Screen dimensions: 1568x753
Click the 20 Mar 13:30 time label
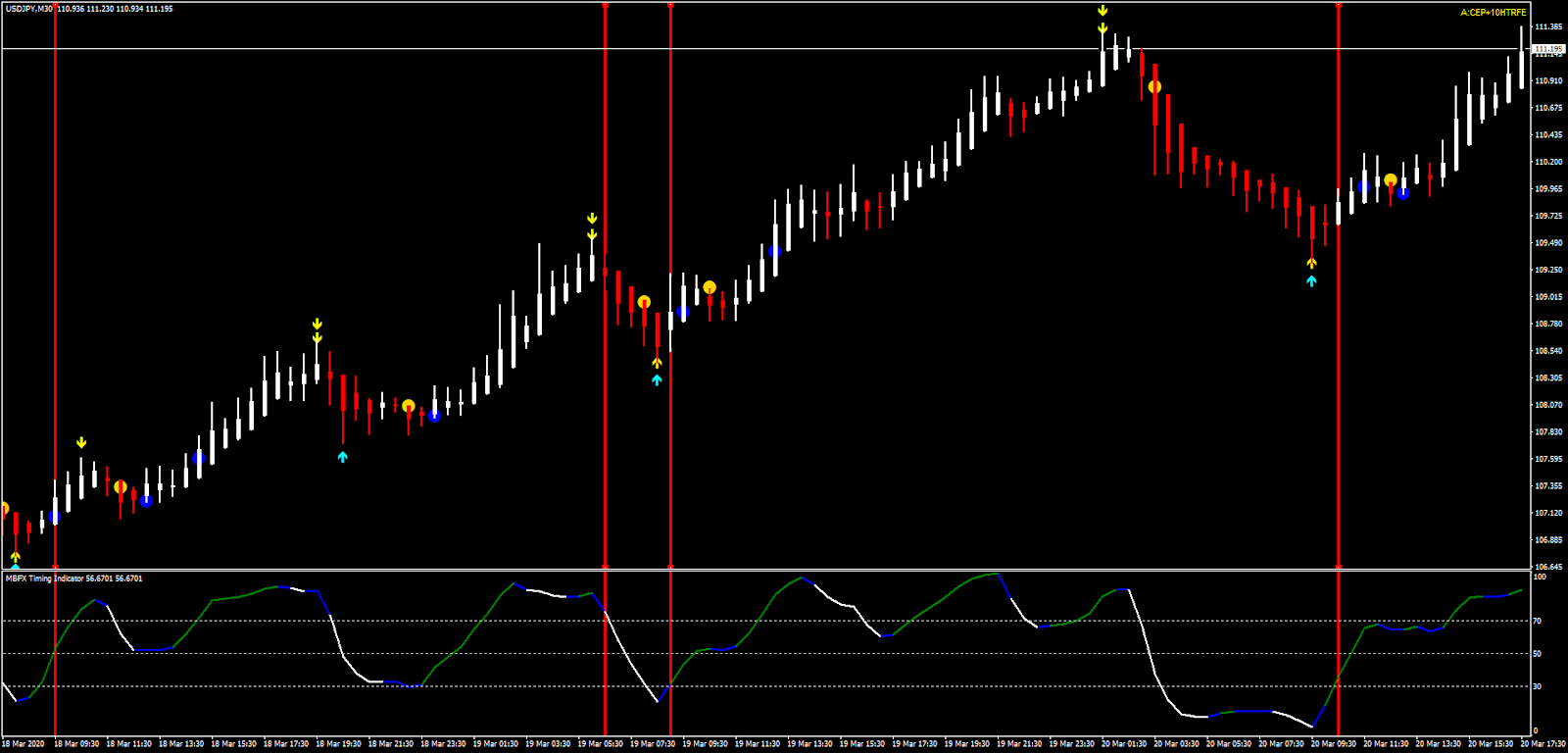[1438, 744]
